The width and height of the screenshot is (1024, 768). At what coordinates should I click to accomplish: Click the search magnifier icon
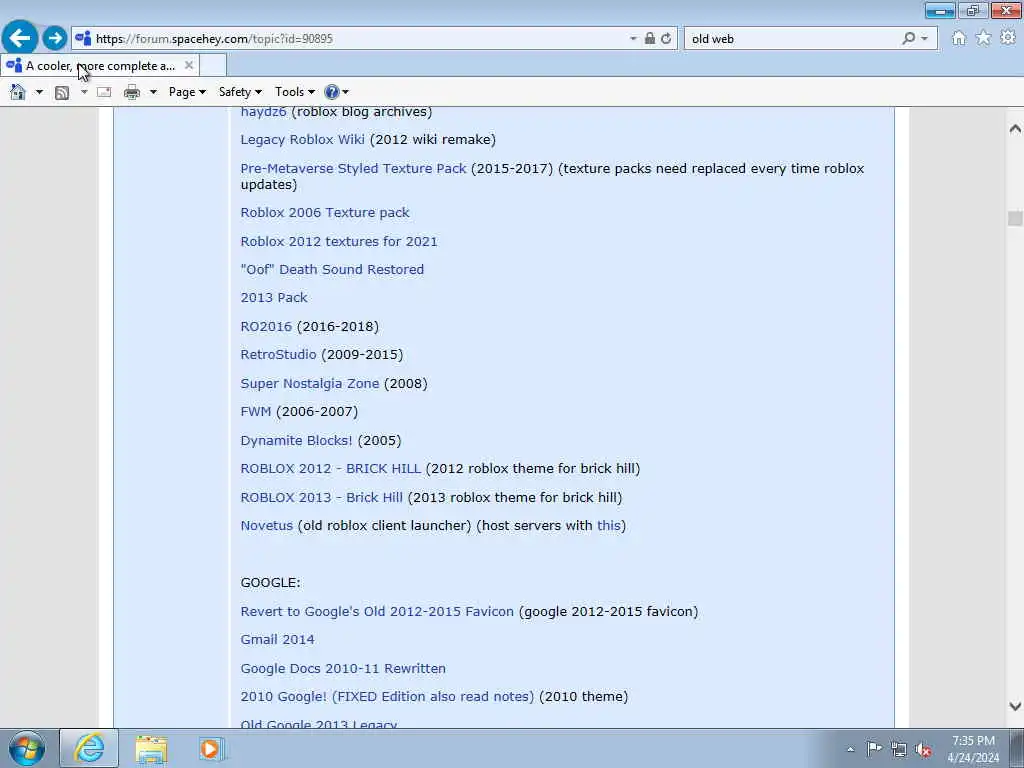(908, 39)
